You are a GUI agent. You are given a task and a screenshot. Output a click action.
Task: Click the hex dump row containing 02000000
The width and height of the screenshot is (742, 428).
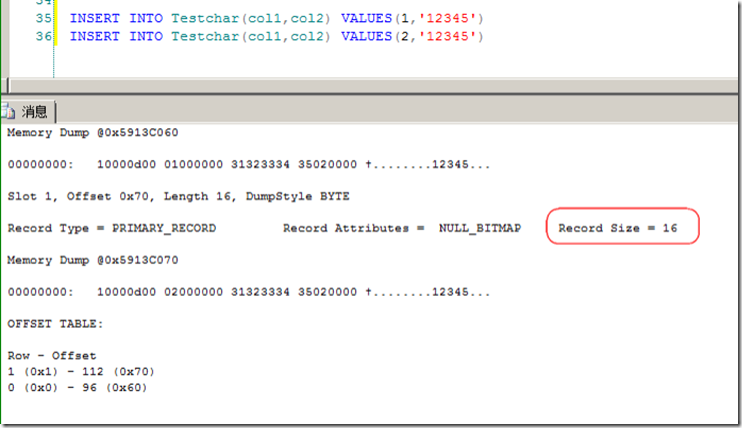[249, 292]
